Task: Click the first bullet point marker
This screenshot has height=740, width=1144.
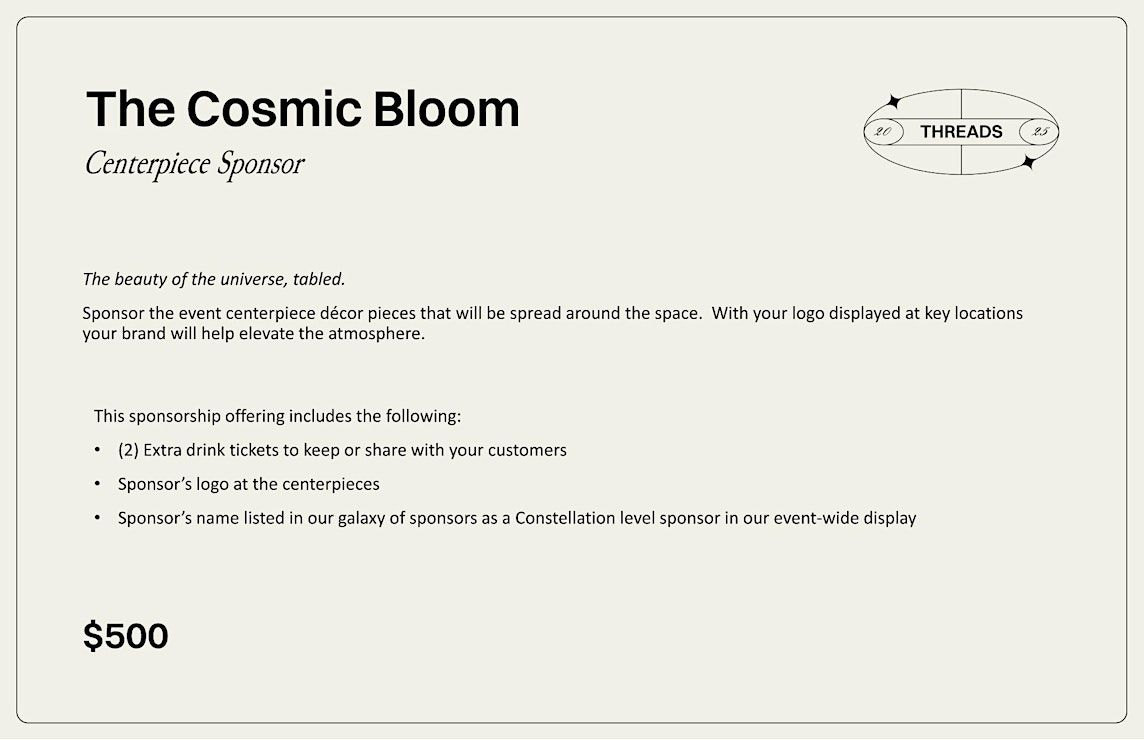Action: click(98, 450)
